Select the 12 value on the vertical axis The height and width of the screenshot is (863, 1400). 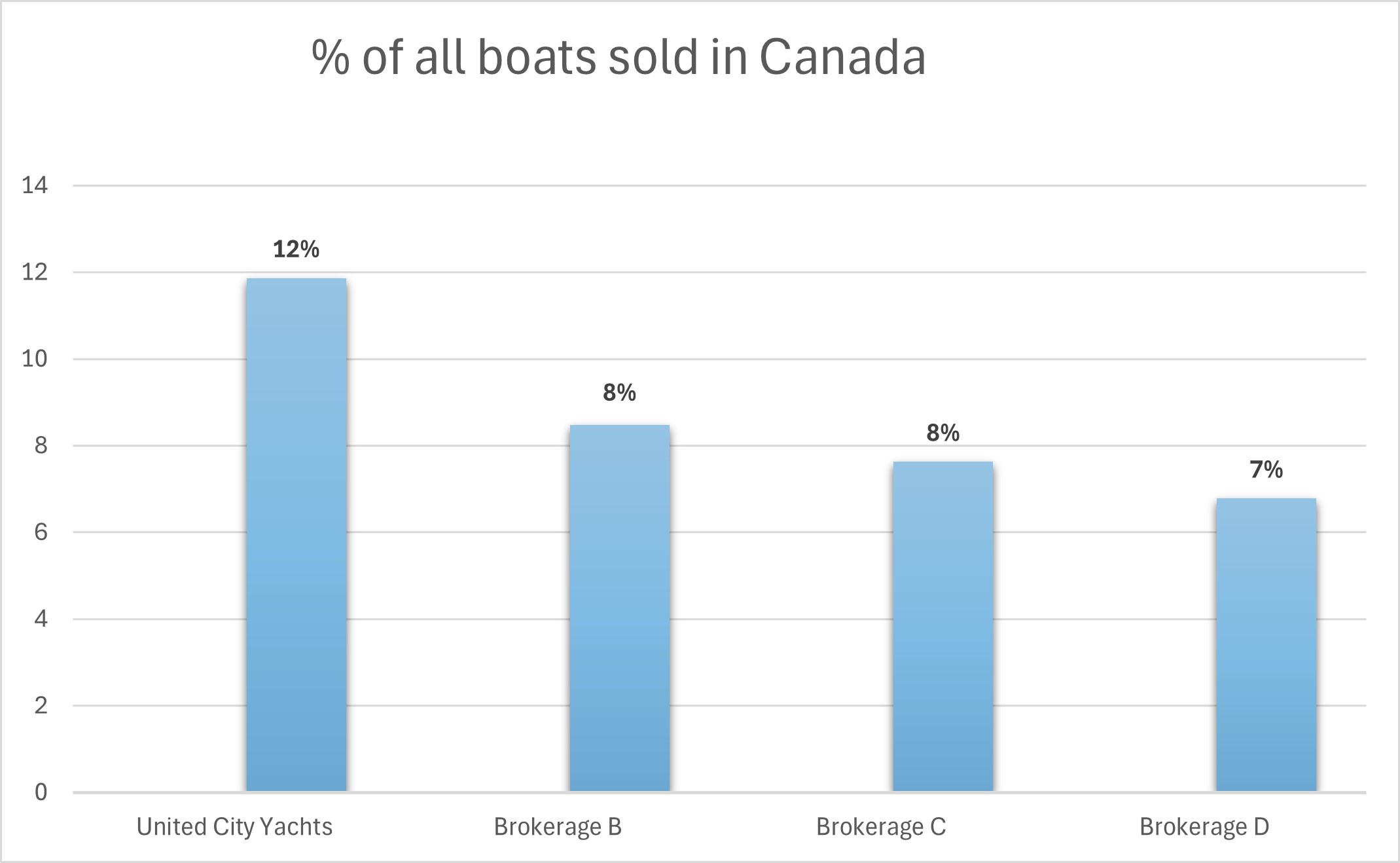point(35,272)
